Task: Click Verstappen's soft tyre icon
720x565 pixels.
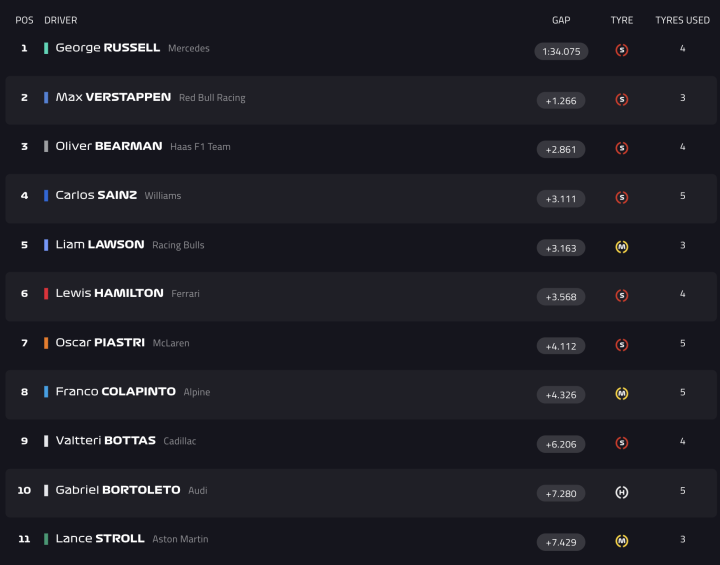Action: 621,99
